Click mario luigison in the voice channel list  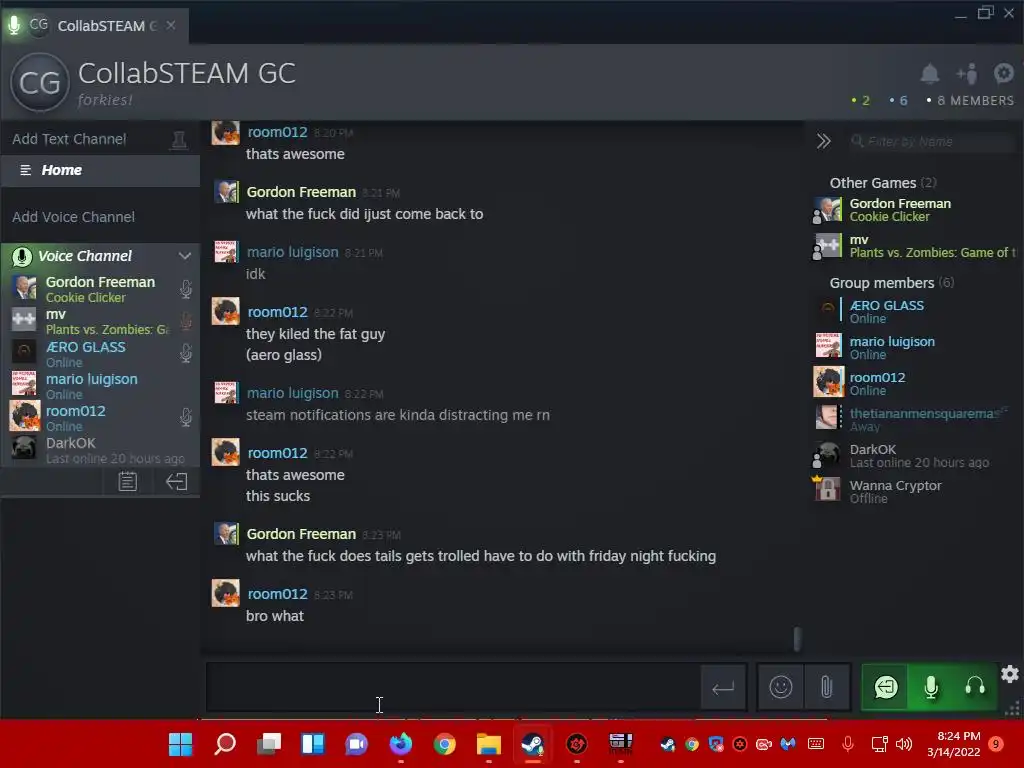click(100, 386)
